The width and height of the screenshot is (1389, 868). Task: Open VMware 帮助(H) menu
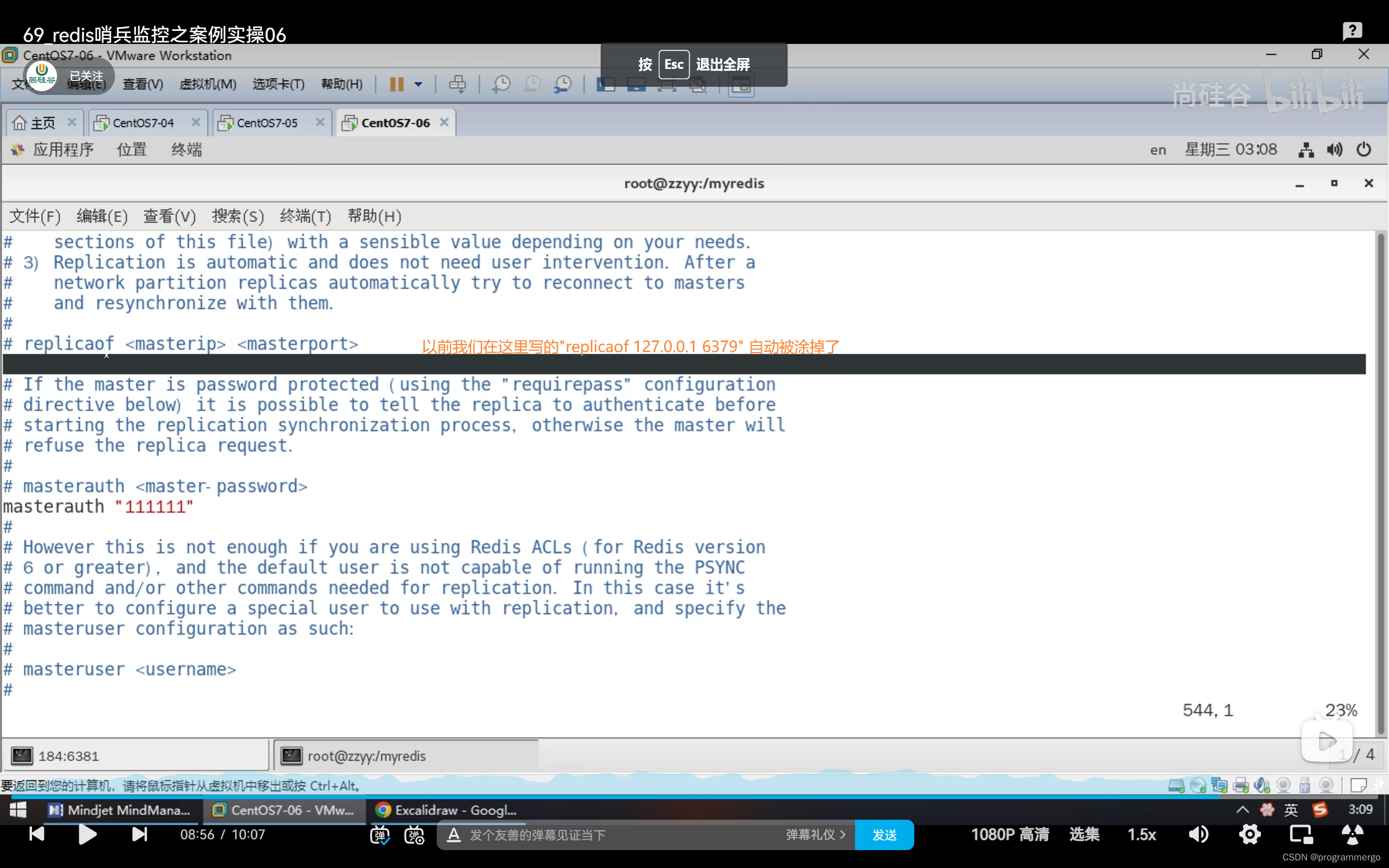click(342, 85)
